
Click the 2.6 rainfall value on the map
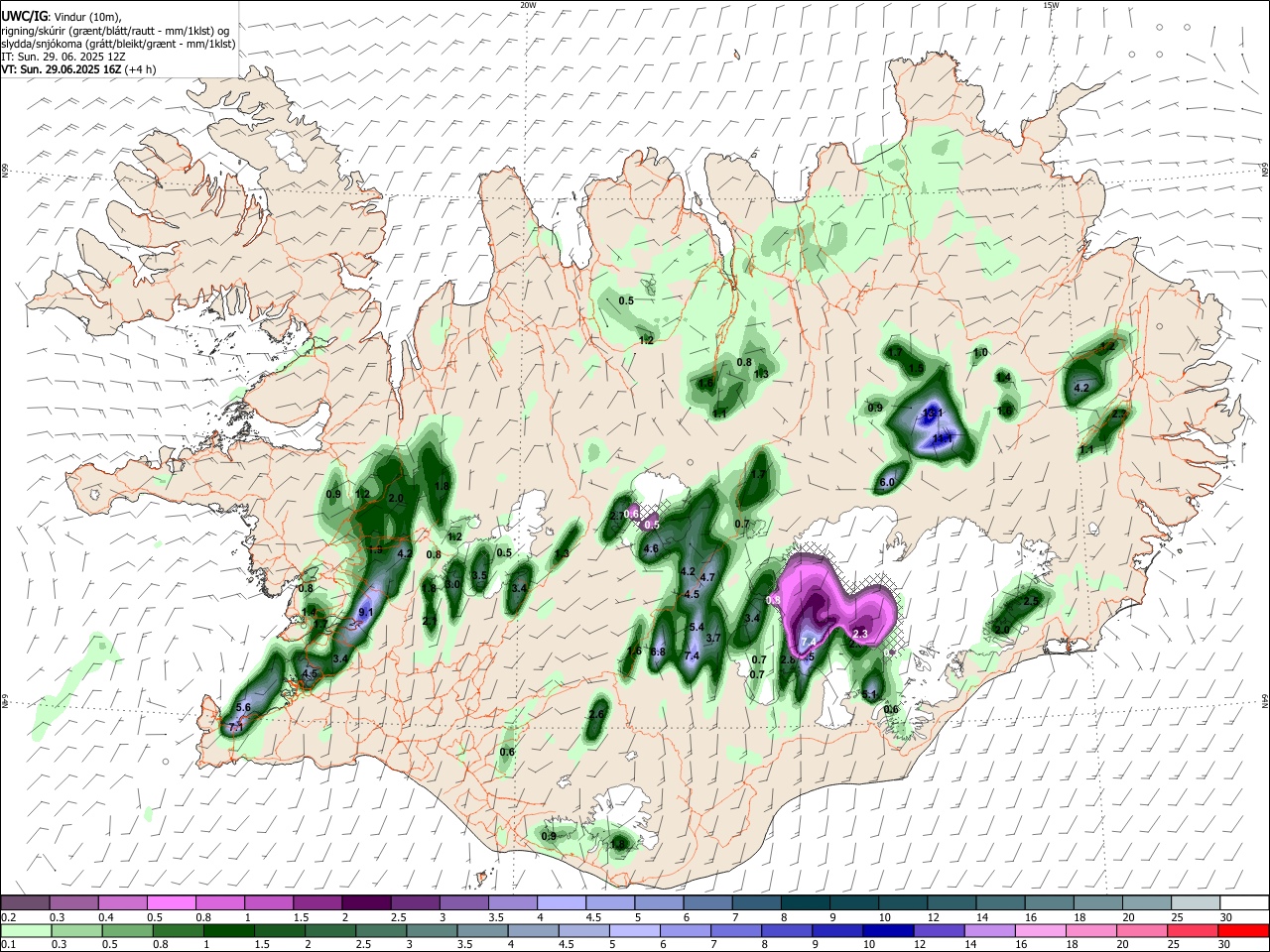point(596,714)
